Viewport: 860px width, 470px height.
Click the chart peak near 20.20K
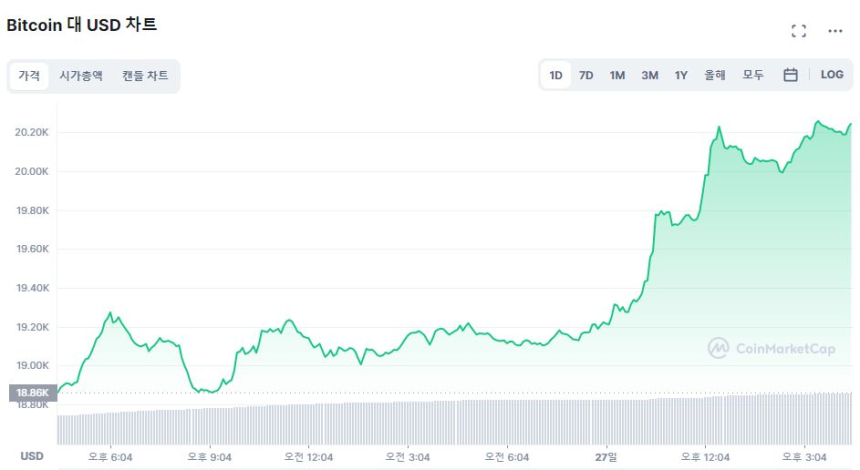[818, 122]
